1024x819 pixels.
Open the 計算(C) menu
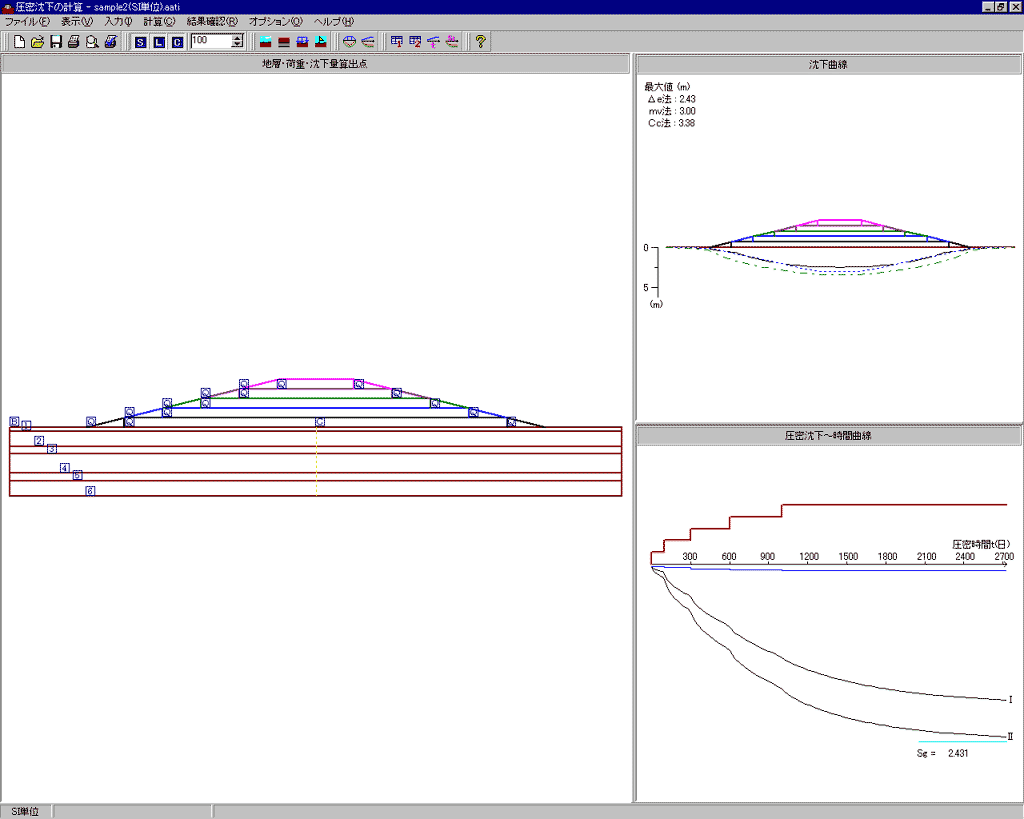pos(158,22)
